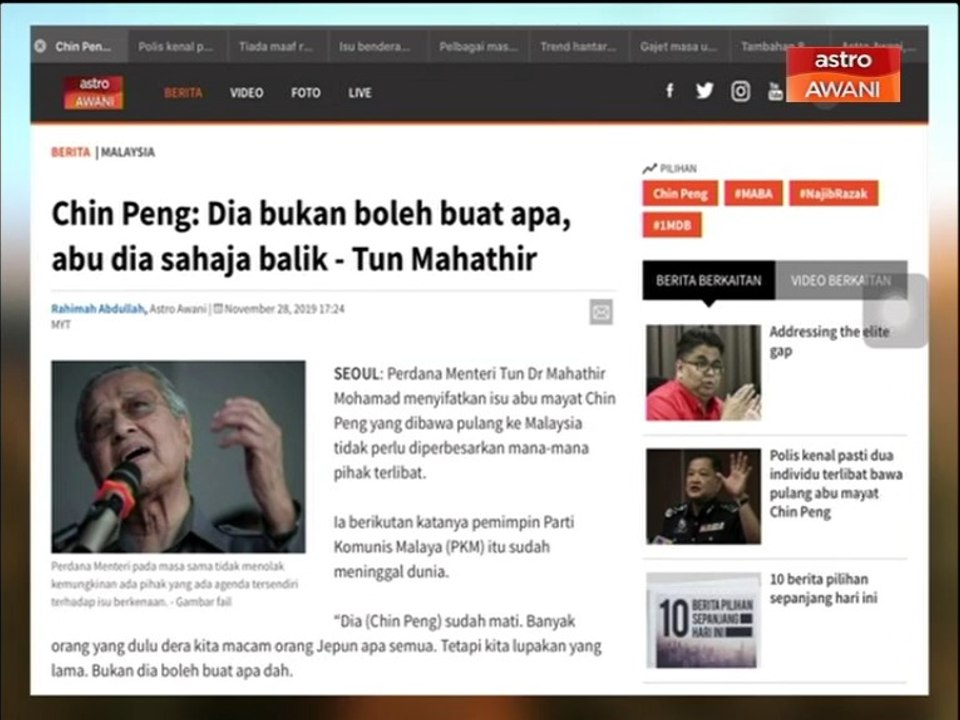The width and height of the screenshot is (960, 720).
Task: Click the calendar icon beside the date
Action: point(217,309)
